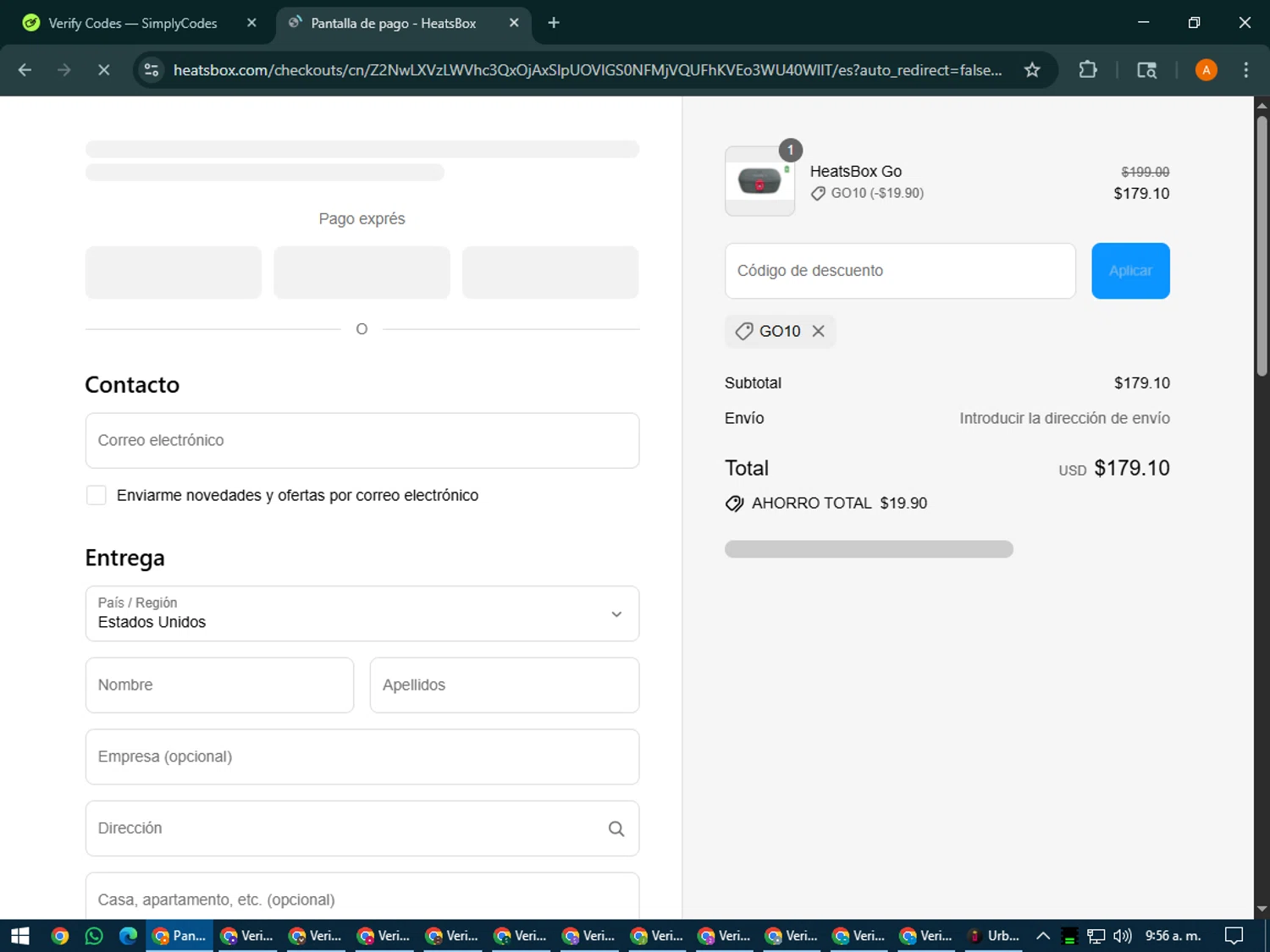Click the Aplicar discount button
The width and height of the screenshot is (1270, 952).
tap(1130, 271)
